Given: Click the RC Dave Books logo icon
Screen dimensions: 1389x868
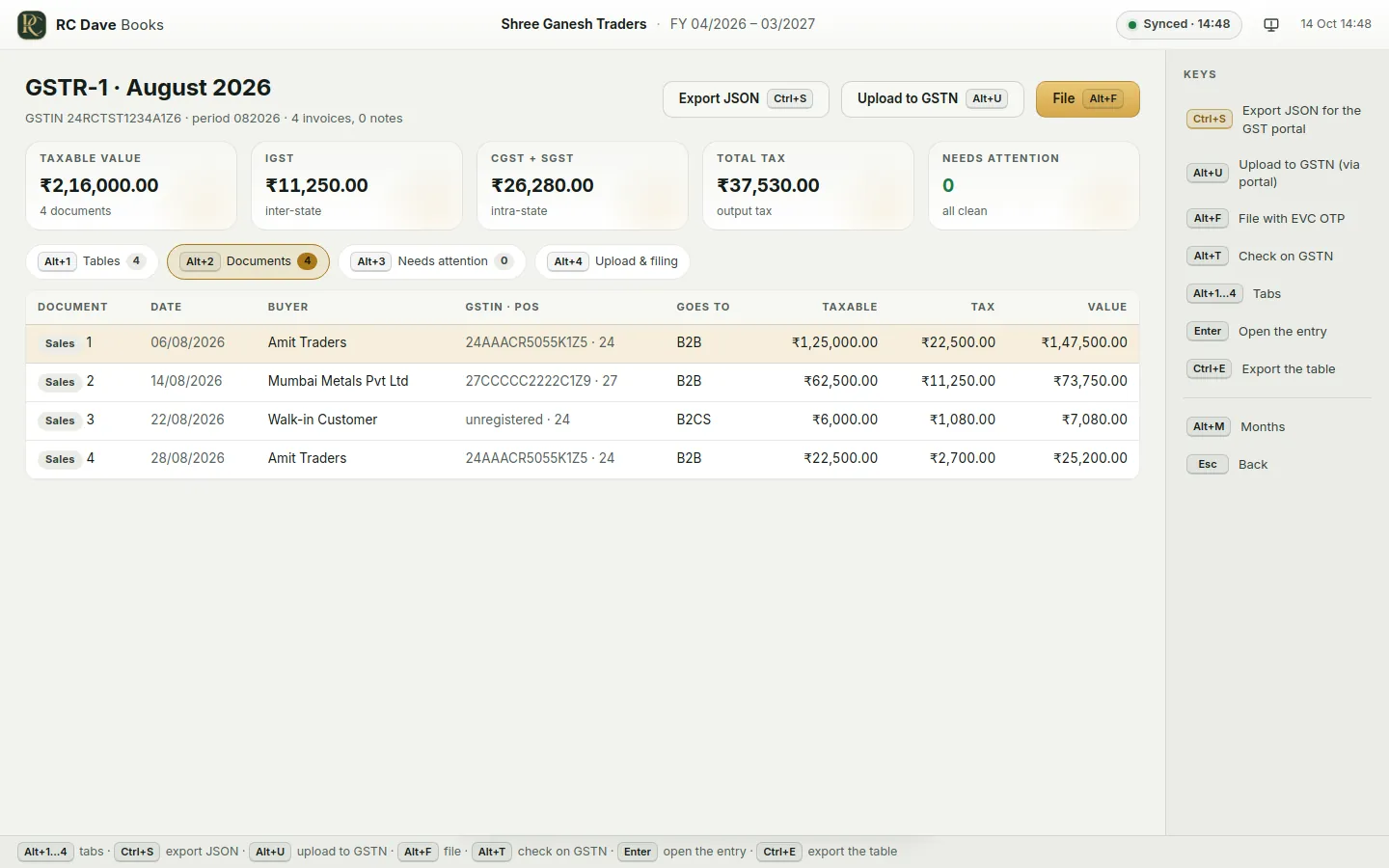Looking at the screenshot, I should tap(32, 24).
